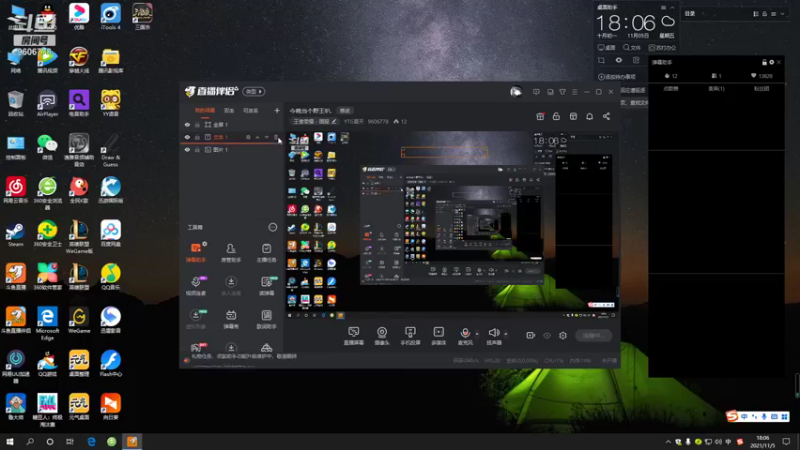Image resolution: width=800 pixels, height=450 pixels.
Task: Switch to the third scene tab
Action: pyautogui.click(x=251, y=111)
